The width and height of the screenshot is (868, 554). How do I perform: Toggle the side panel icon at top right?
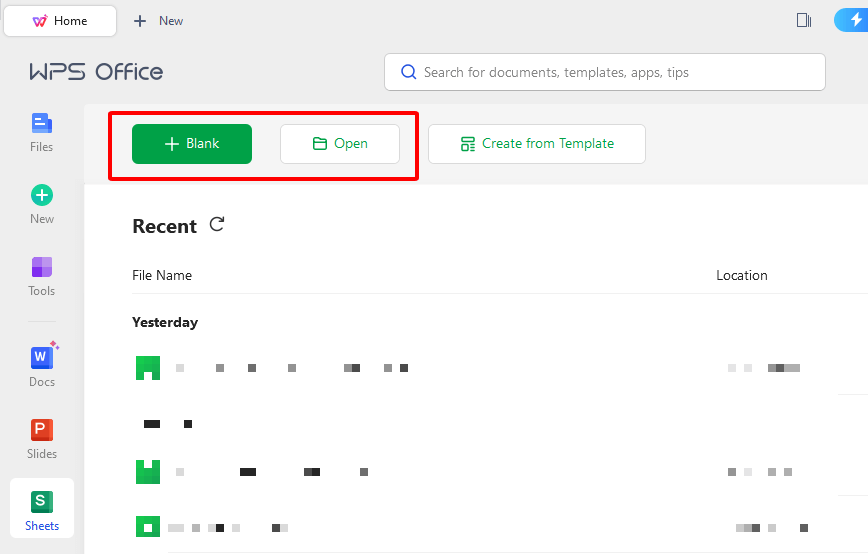coord(804,20)
